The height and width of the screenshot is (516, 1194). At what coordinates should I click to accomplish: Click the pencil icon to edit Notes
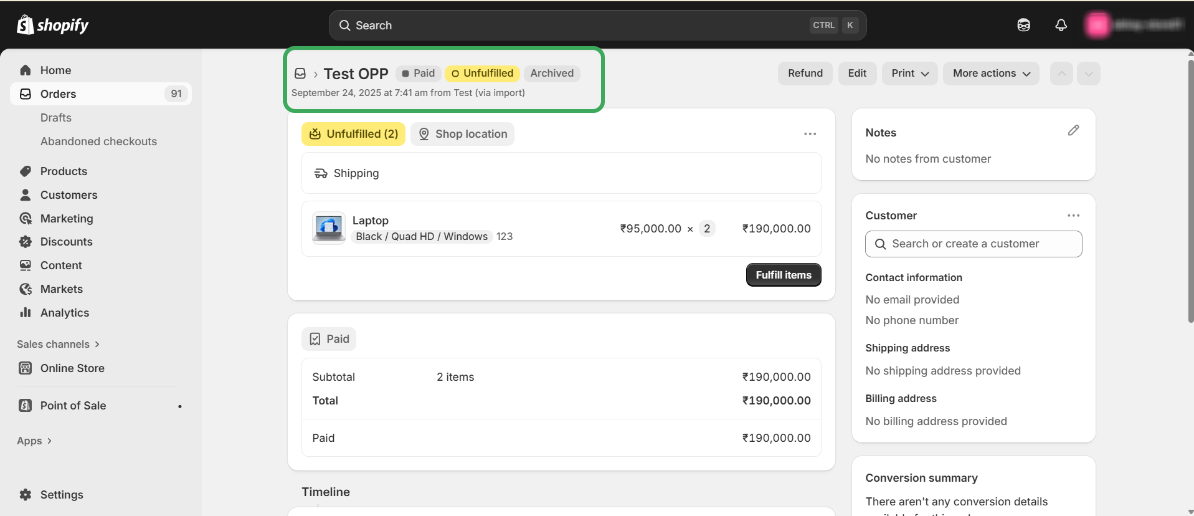click(x=1073, y=130)
